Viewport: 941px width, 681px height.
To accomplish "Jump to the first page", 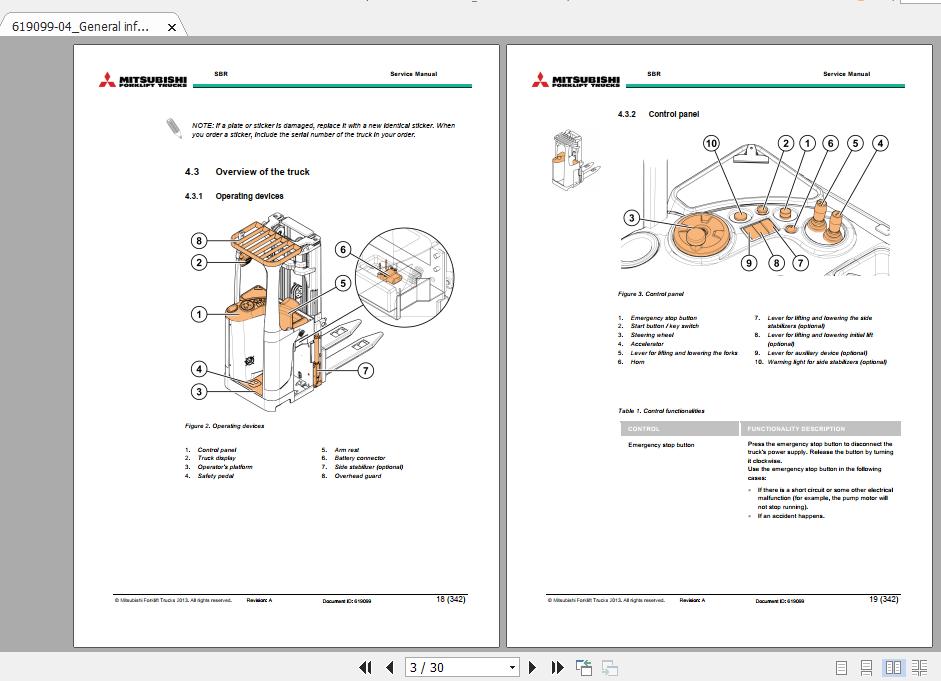I will (367, 667).
